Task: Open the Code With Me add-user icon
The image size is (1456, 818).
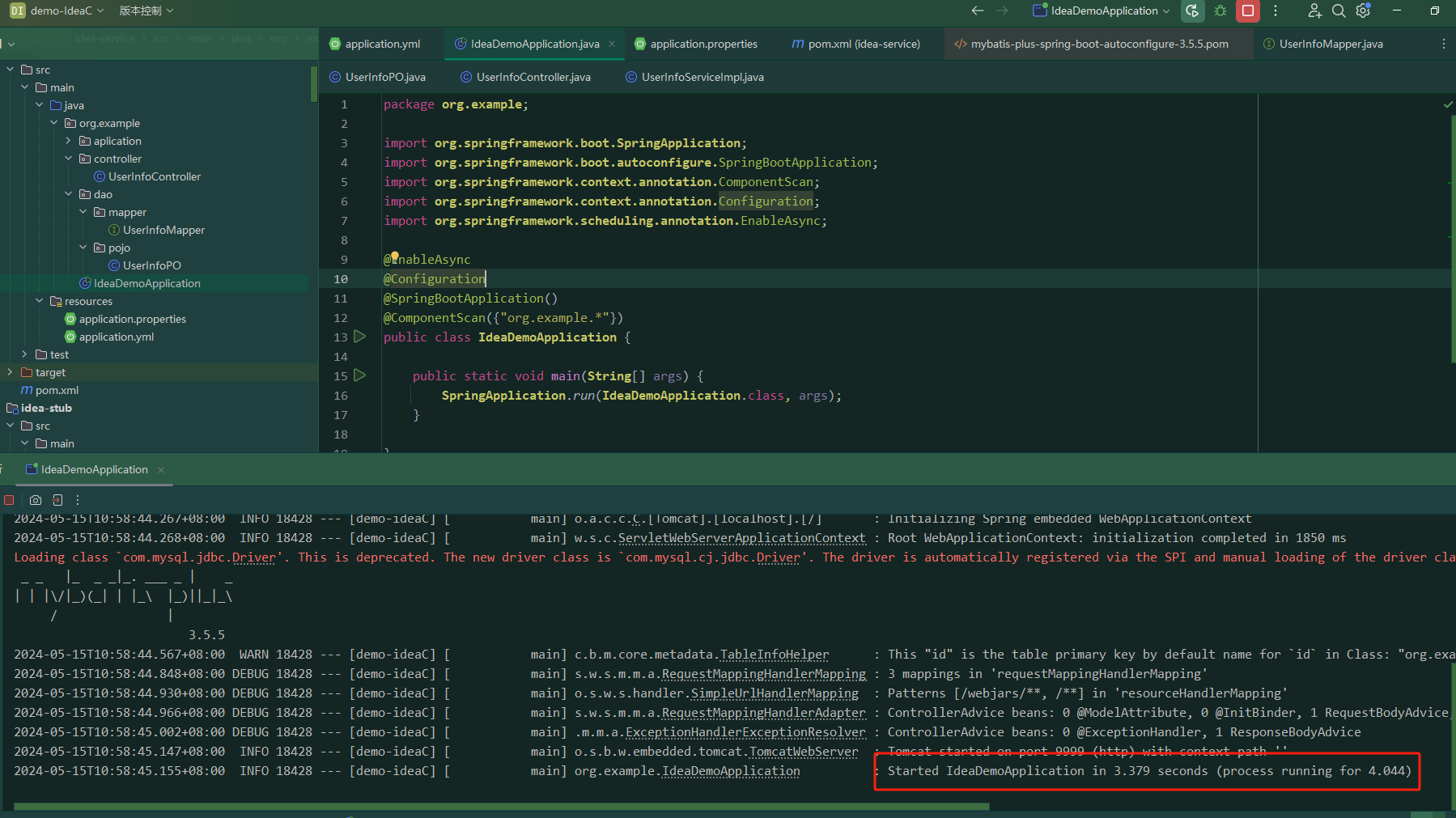Action: pyautogui.click(x=1314, y=11)
